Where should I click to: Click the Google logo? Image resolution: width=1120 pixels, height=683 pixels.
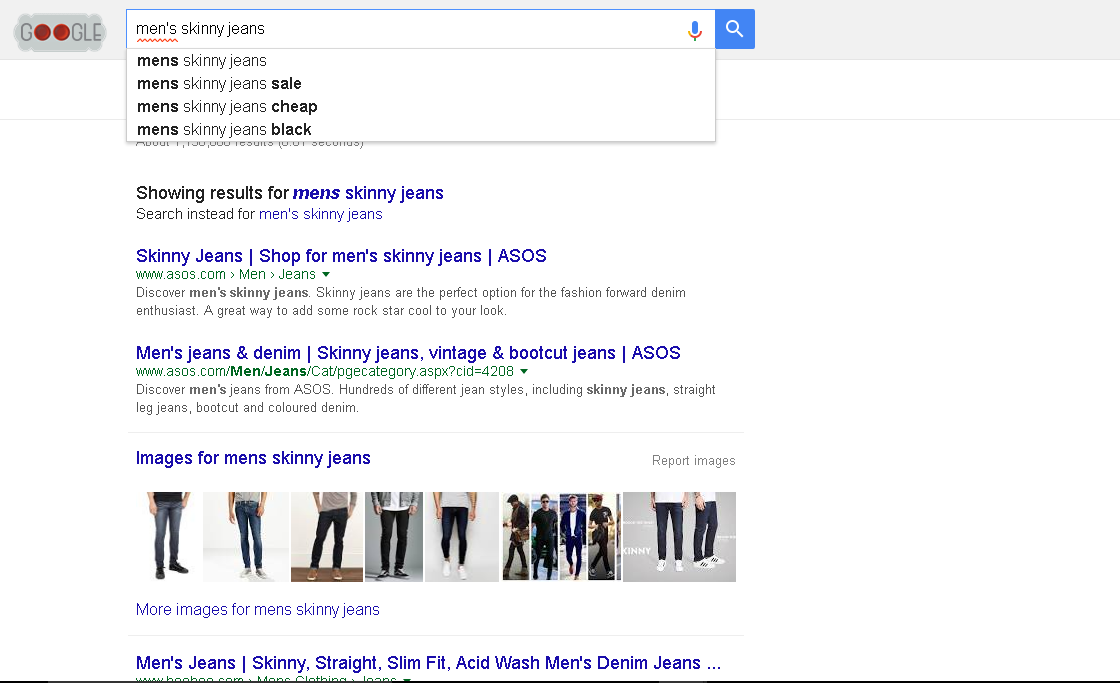[x=61, y=32]
